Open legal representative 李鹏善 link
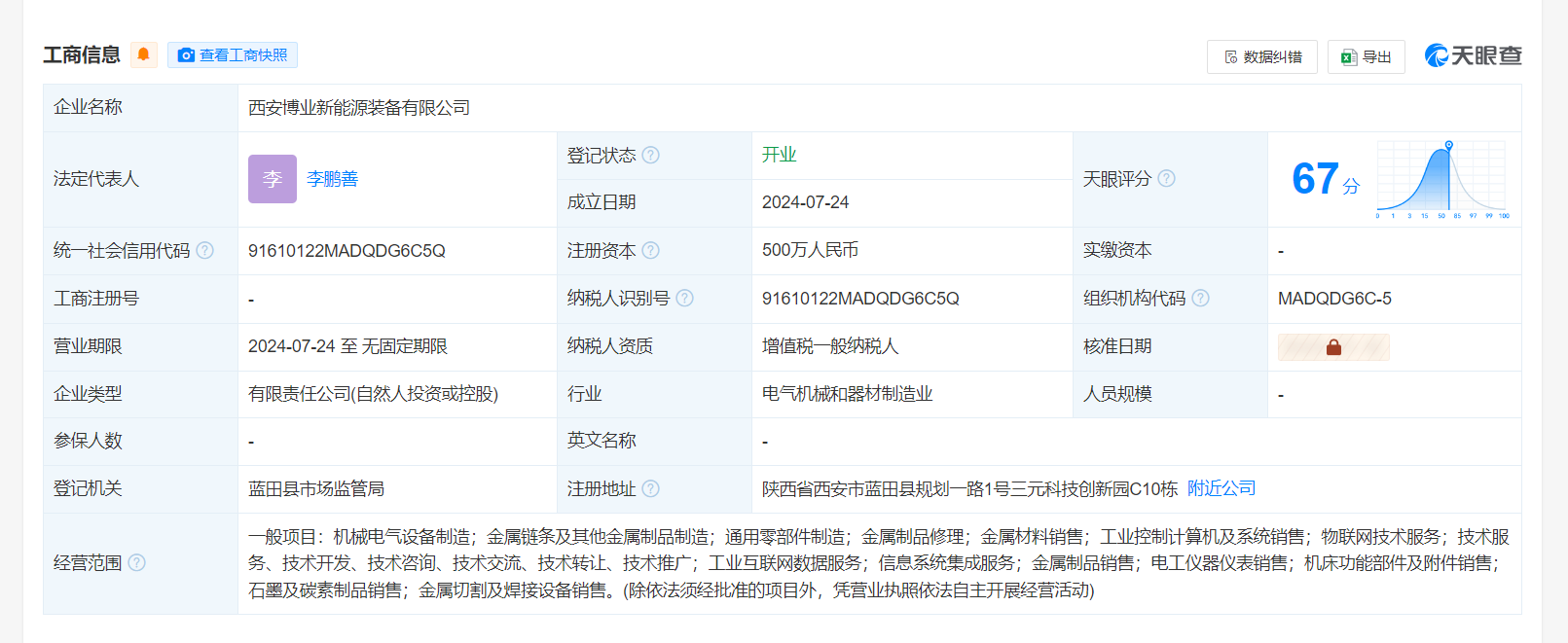 [333, 179]
